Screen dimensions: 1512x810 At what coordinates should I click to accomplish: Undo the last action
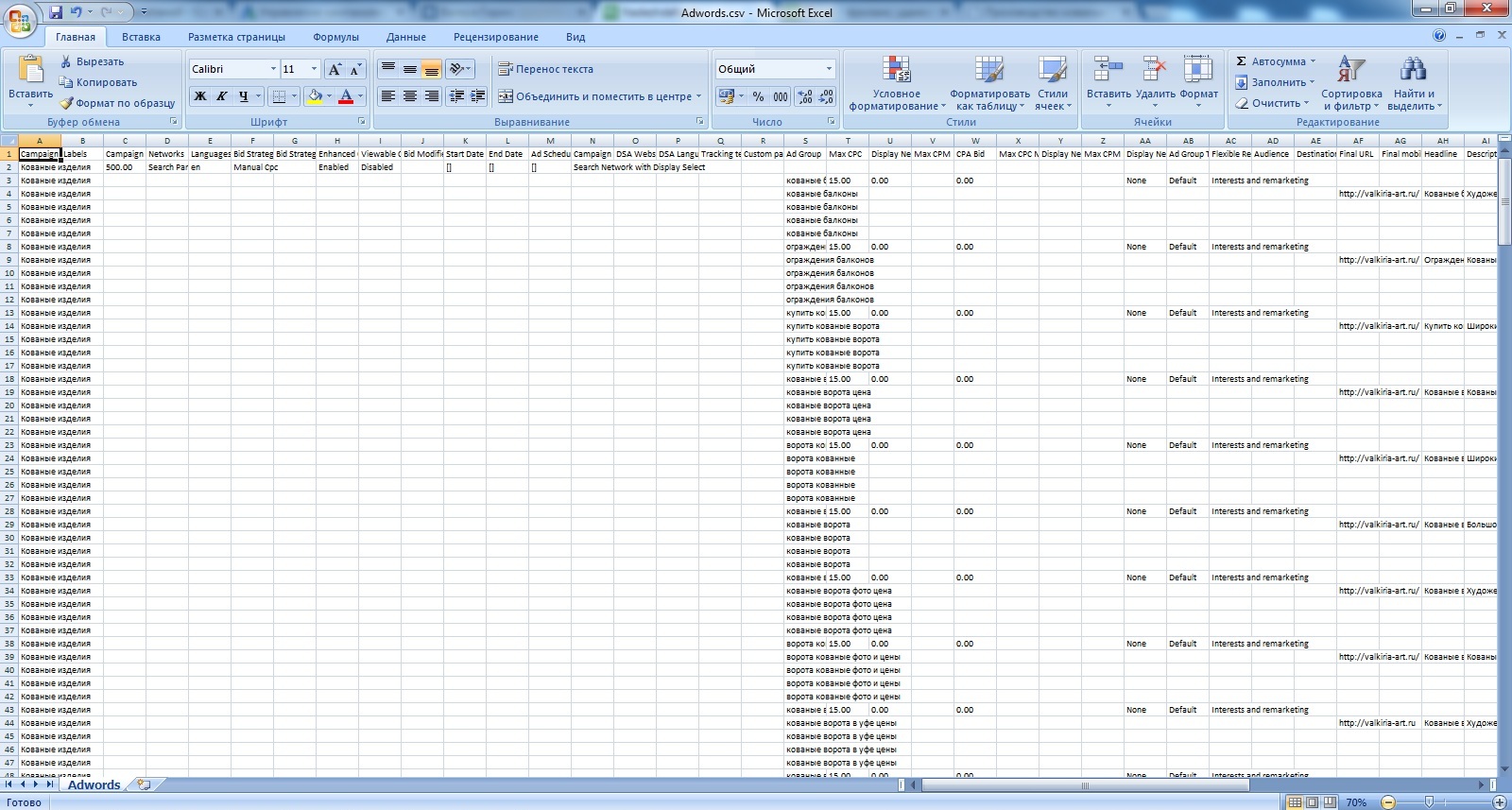point(76,12)
